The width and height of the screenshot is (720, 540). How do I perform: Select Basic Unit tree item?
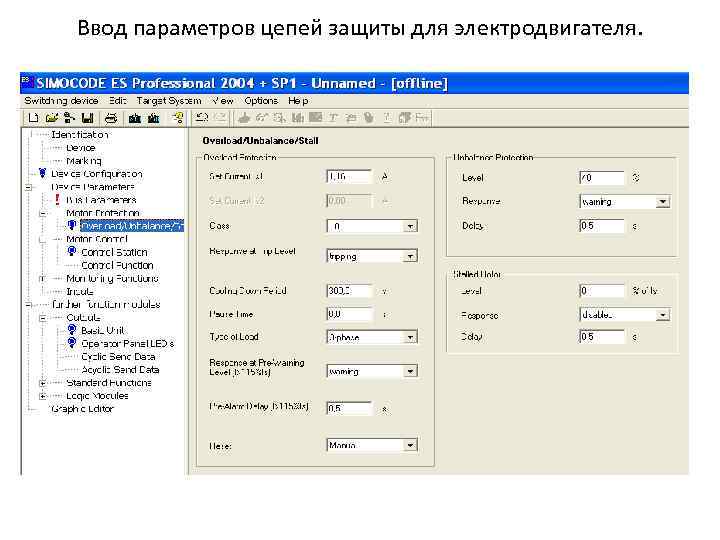(x=102, y=330)
